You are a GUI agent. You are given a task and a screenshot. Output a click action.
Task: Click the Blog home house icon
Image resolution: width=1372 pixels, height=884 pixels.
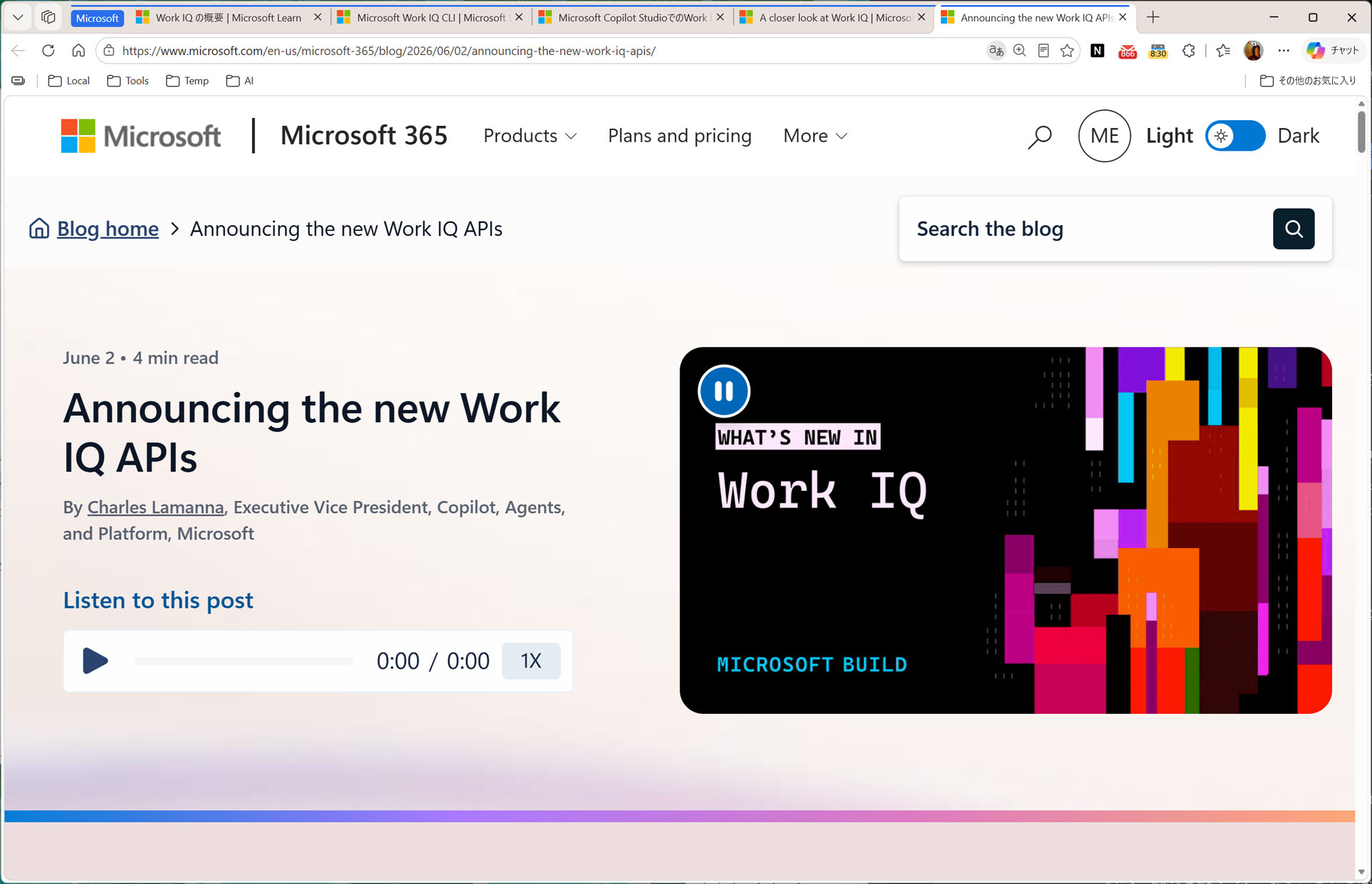[x=39, y=229]
